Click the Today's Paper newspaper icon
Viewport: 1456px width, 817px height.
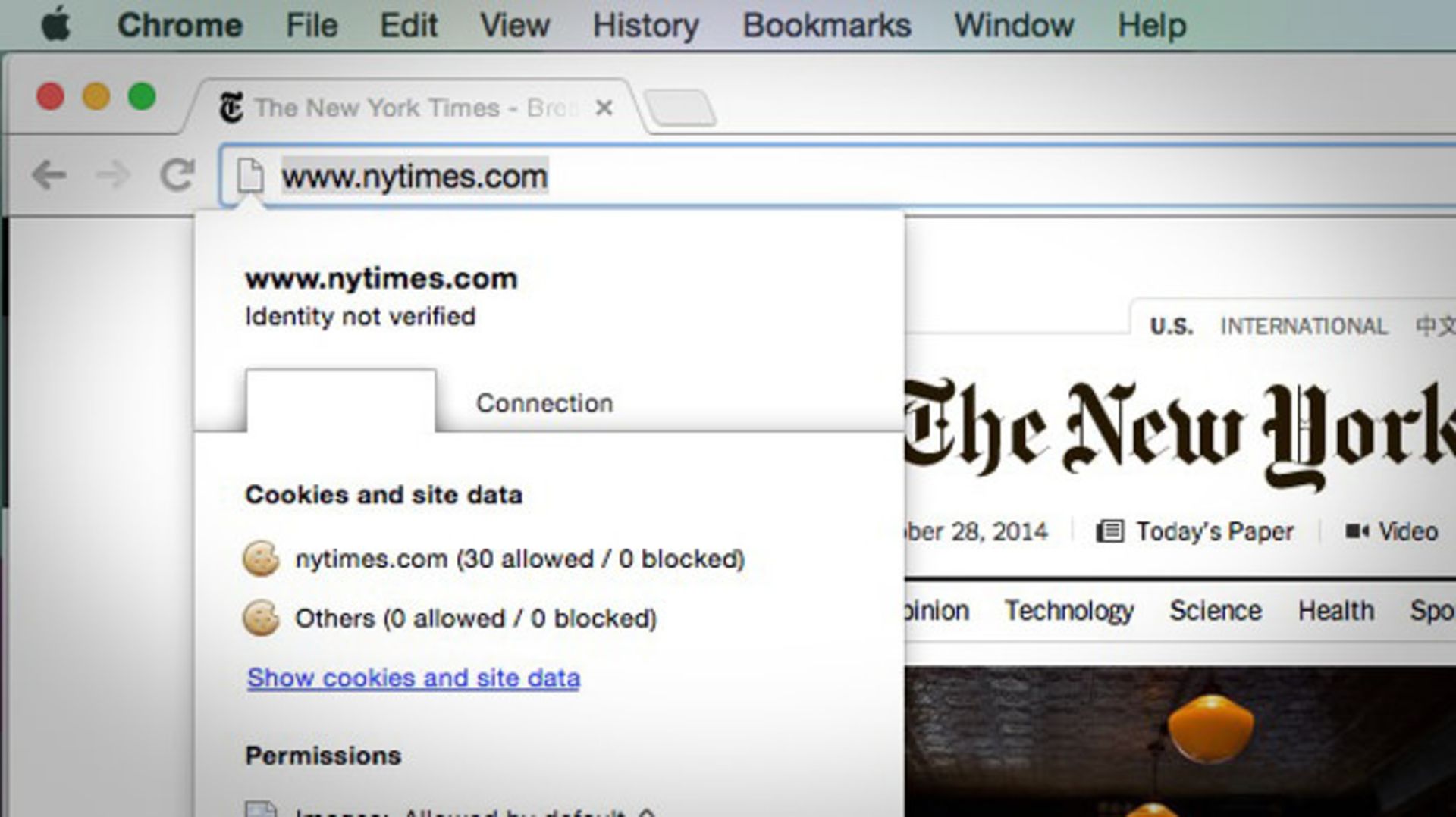point(1109,531)
